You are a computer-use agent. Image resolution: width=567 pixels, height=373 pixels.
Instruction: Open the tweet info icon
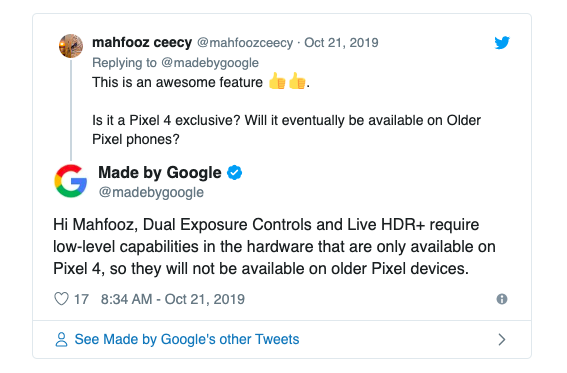(x=502, y=299)
